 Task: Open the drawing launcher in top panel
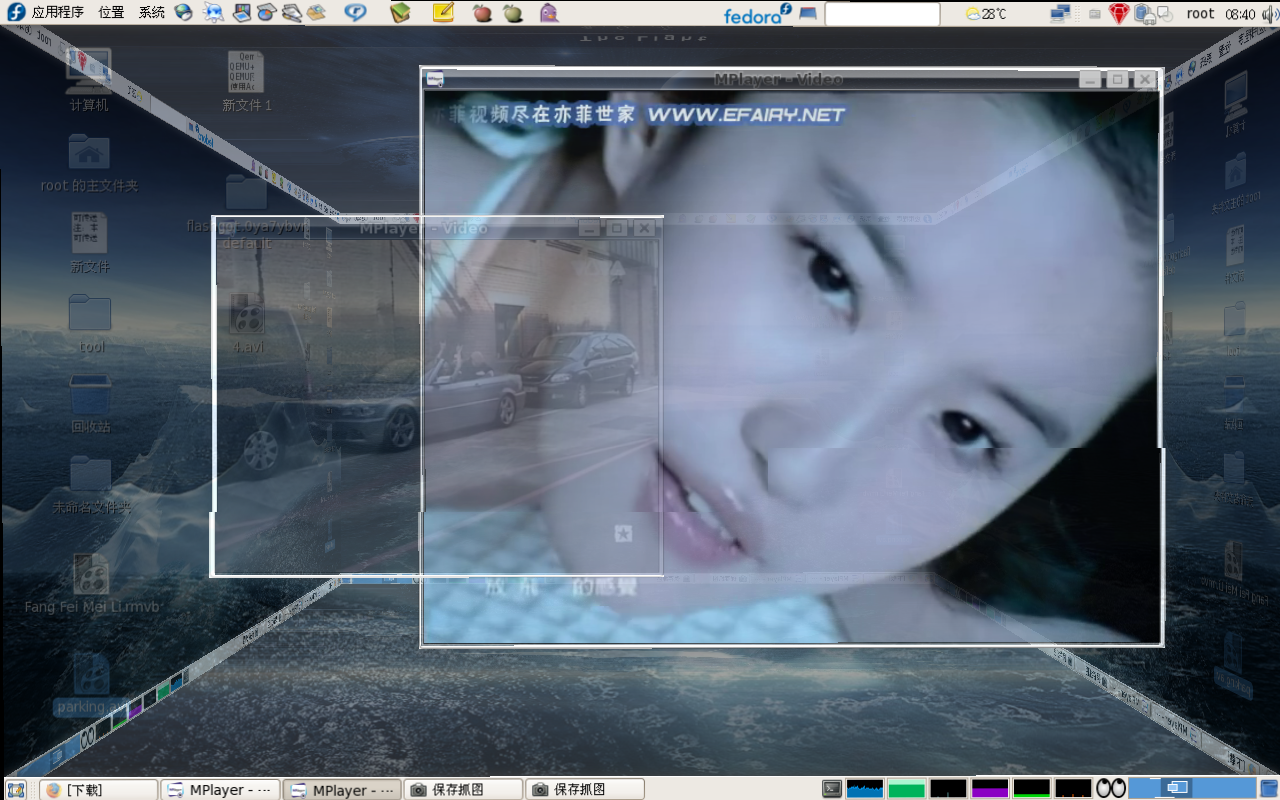tap(316, 13)
